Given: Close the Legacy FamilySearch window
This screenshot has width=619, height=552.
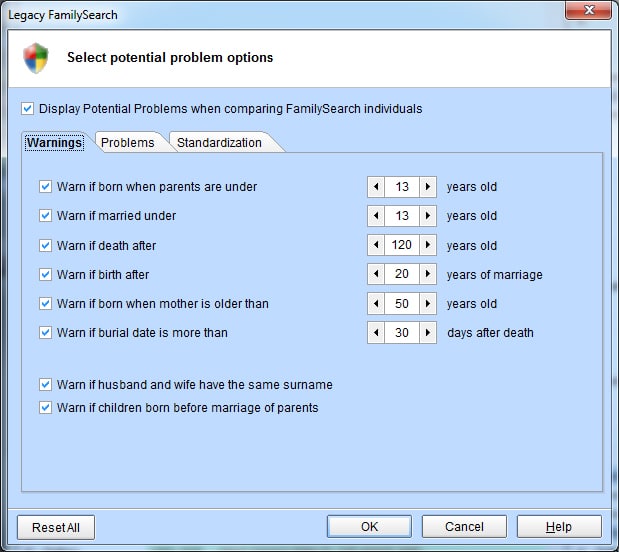Looking at the screenshot, I should tap(589, 10).
